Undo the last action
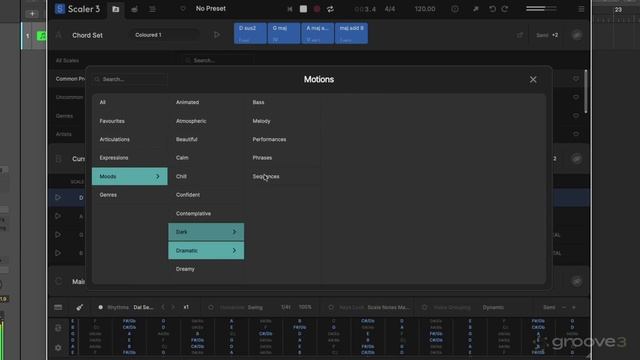 point(492,9)
